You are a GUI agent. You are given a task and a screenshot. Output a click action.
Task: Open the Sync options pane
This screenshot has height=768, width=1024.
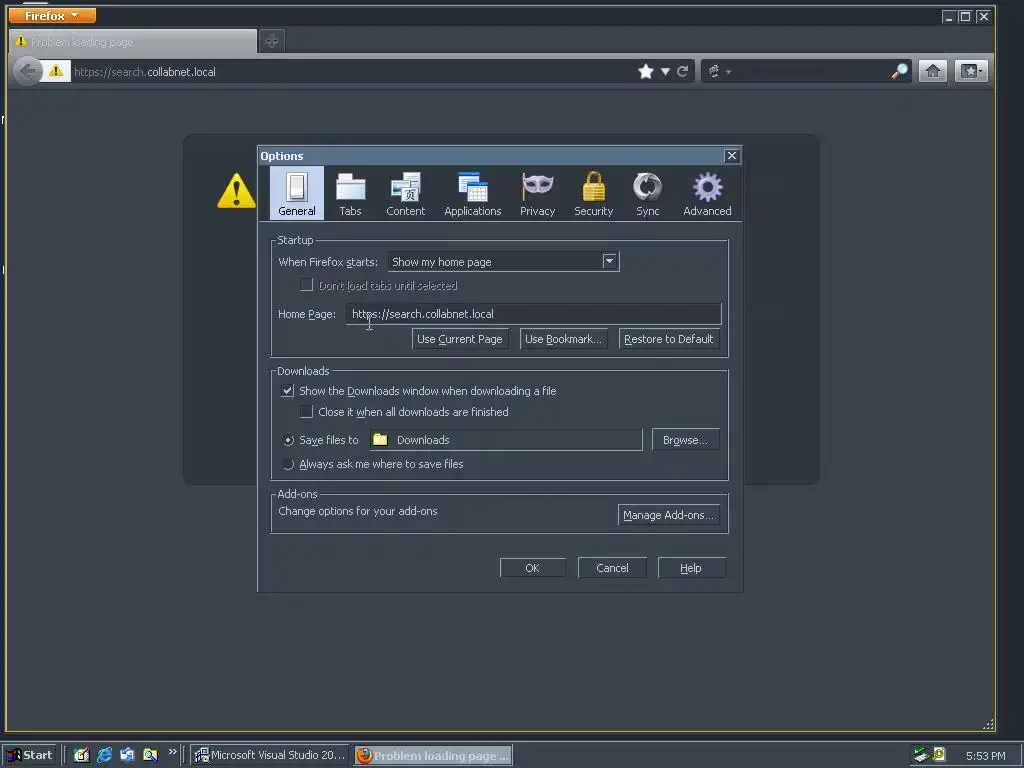click(647, 193)
